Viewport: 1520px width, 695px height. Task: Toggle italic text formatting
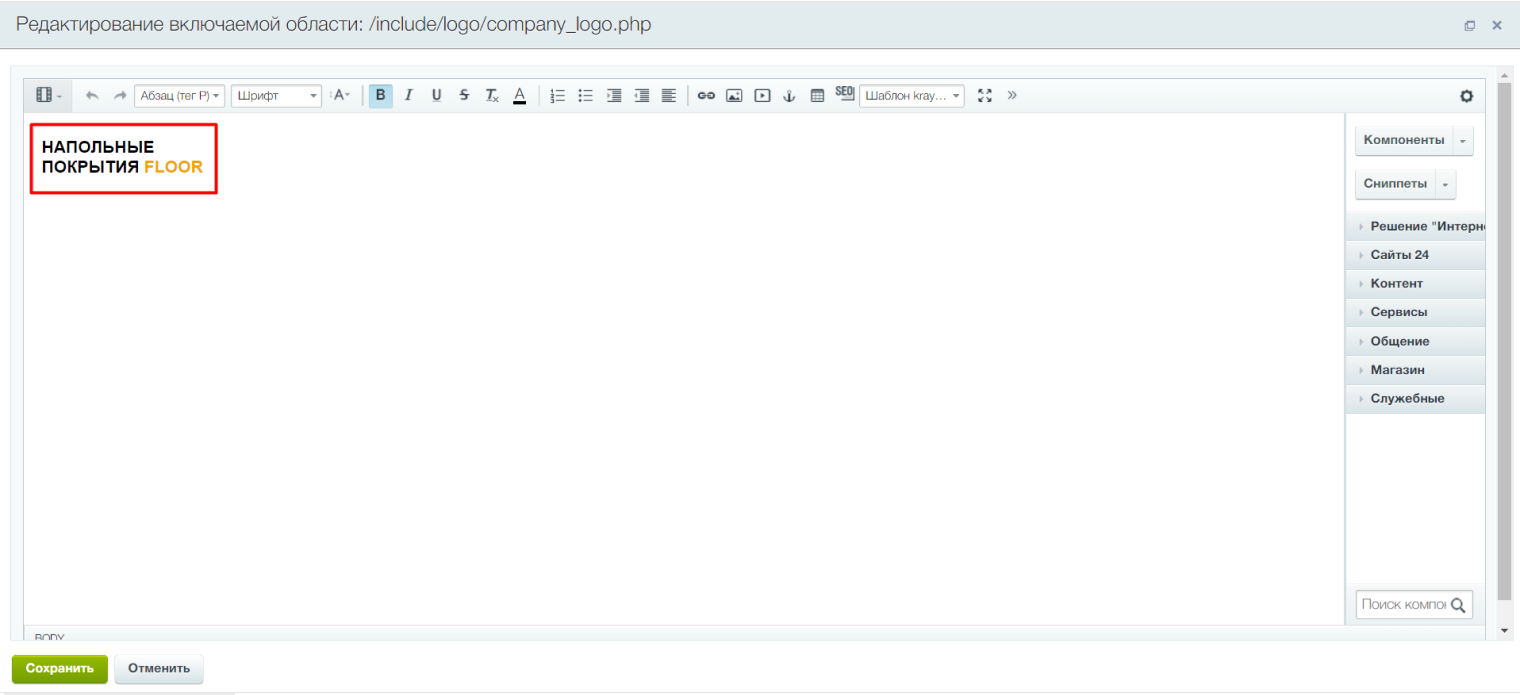coord(408,96)
